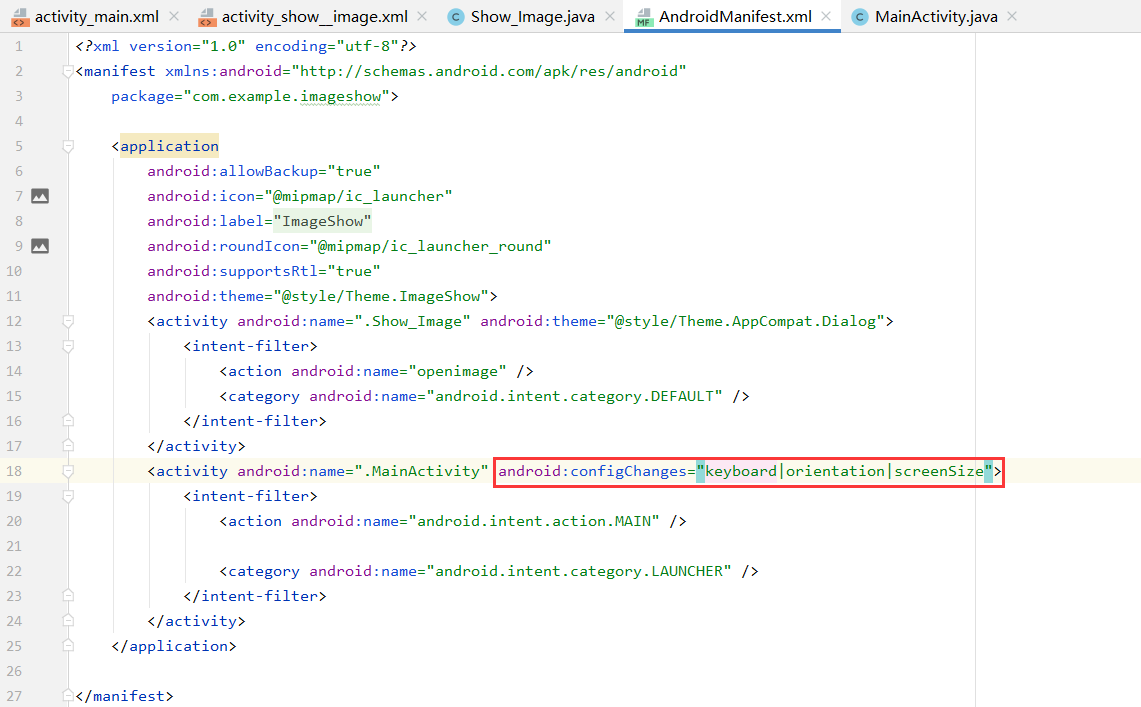This screenshot has width=1141, height=707.
Task: Click the AndroidManifest.xml manifest icon
Action: click(x=644, y=17)
